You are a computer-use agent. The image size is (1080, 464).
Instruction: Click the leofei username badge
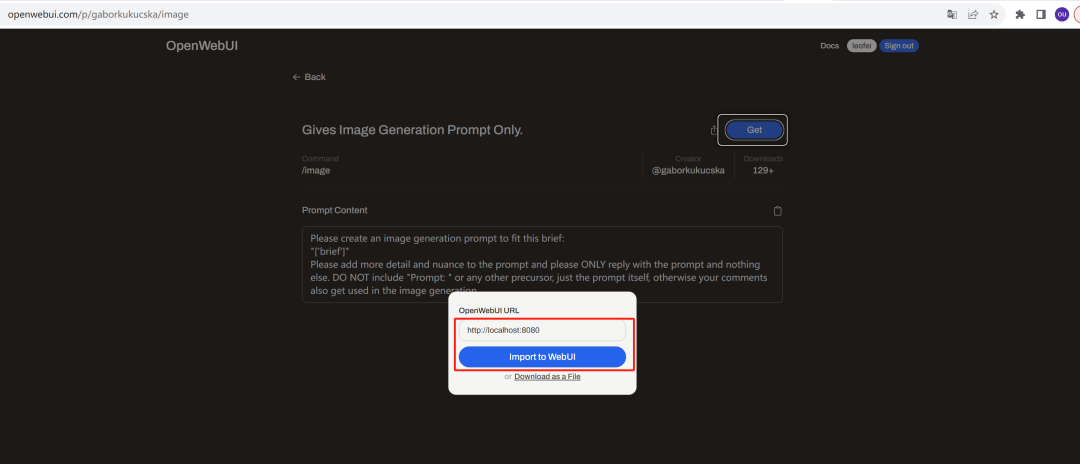coord(862,46)
